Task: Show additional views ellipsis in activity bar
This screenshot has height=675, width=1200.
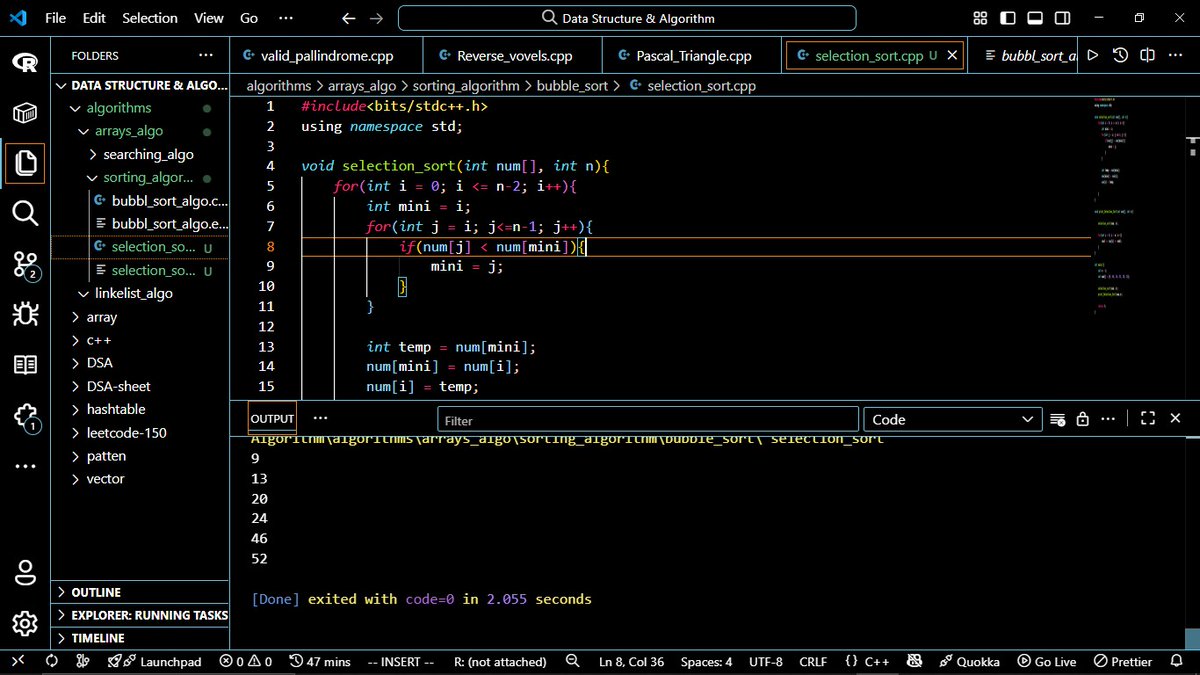Action: point(25,466)
